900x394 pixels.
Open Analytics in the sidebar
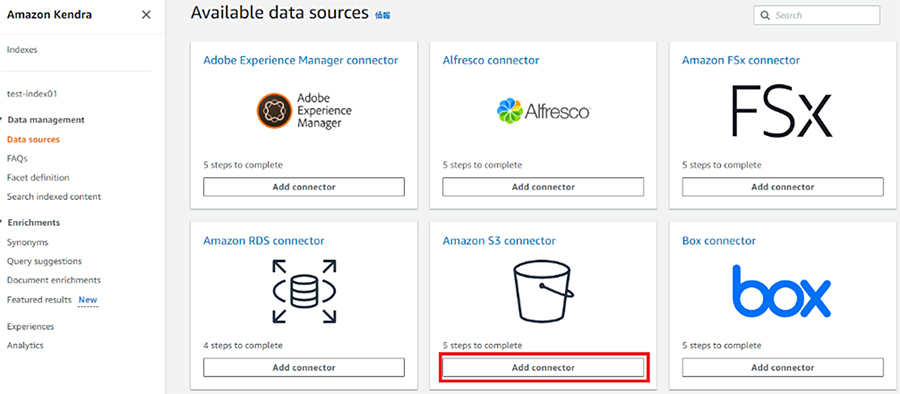(x=25, y=346)
